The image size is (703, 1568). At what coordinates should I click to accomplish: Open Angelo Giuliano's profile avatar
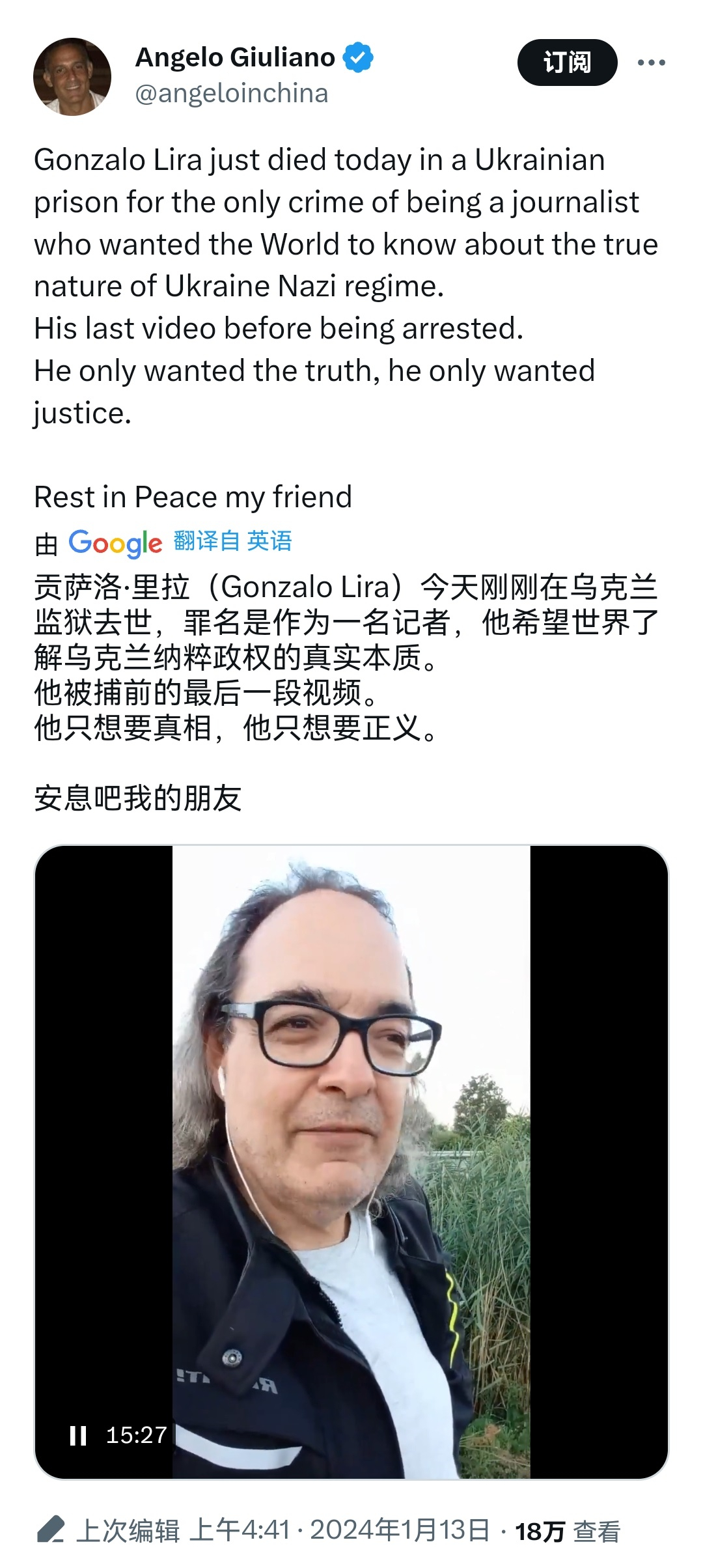tap(72, 77)
